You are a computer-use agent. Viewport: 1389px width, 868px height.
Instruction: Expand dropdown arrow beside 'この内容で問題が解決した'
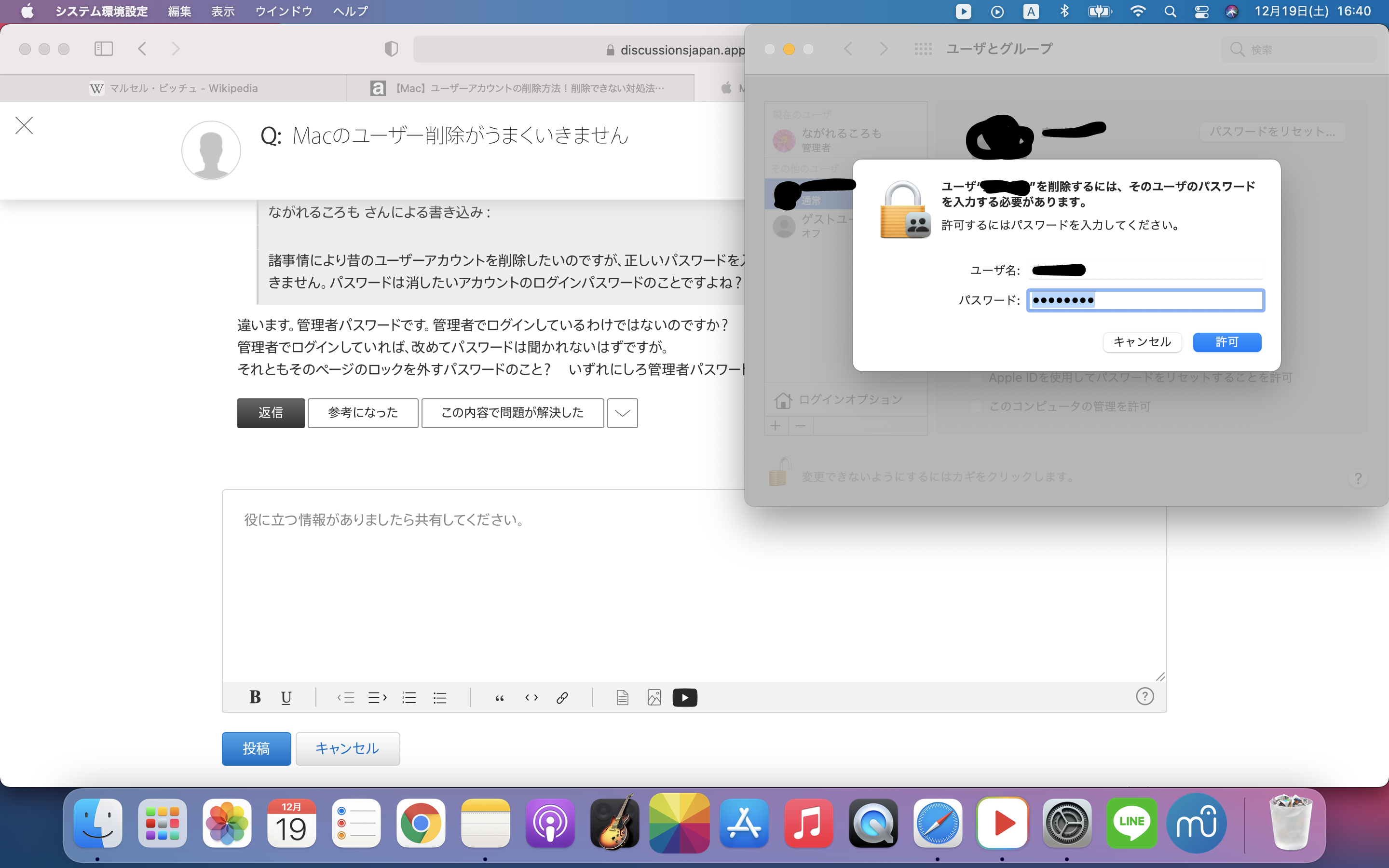622,413
